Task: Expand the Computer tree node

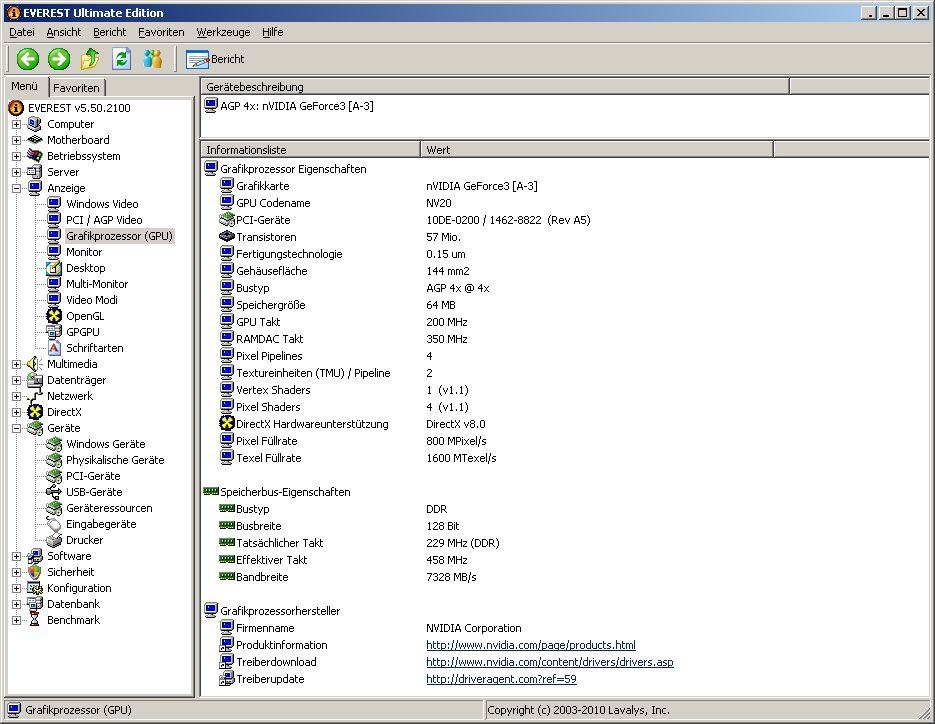Action: [17, 124]
